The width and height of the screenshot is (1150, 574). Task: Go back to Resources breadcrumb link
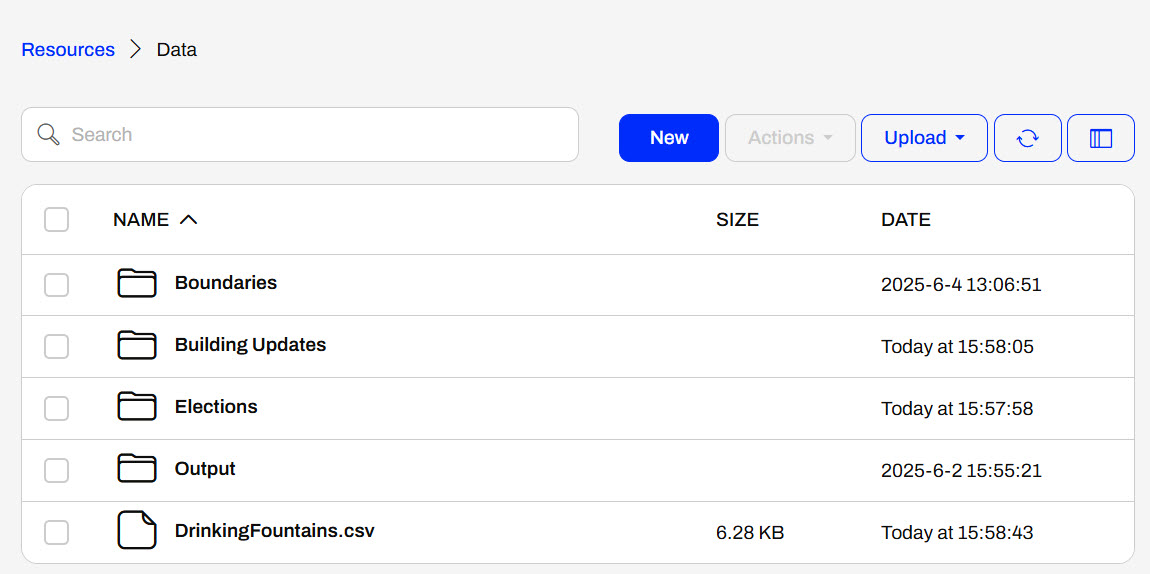coord(68,50)
